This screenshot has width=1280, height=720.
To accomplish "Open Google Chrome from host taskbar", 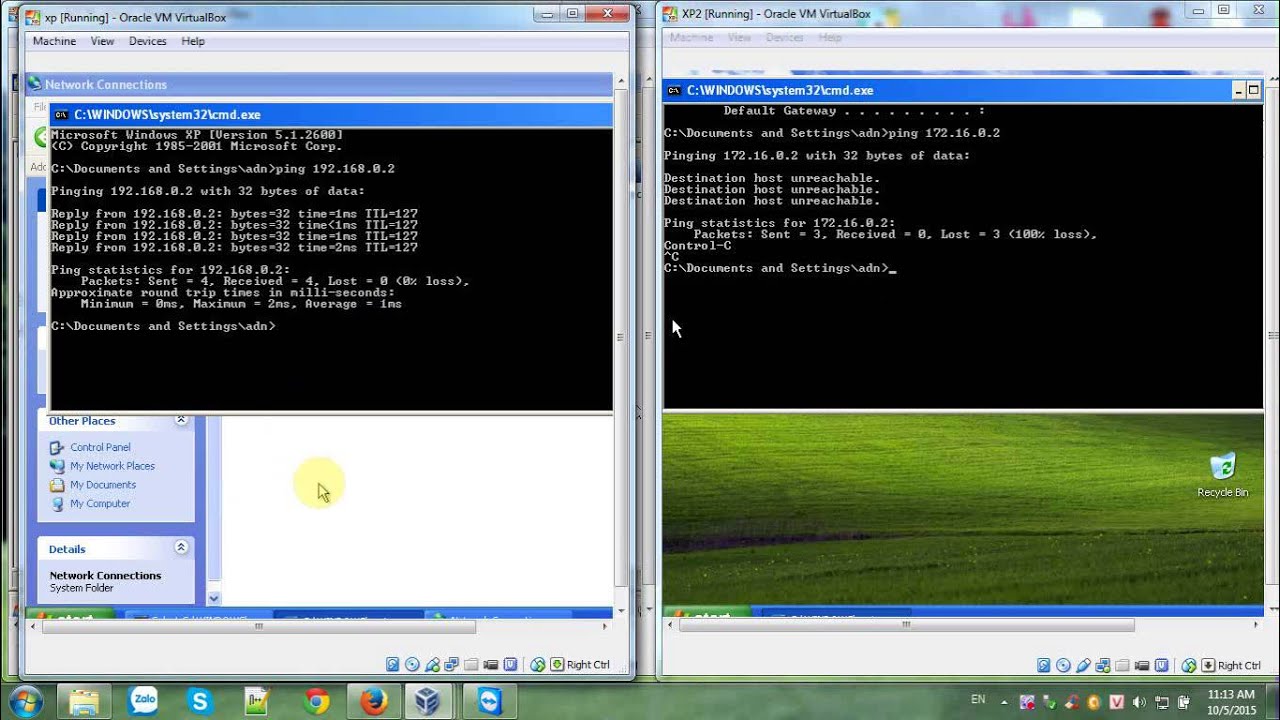I will (x=316, y=702).
